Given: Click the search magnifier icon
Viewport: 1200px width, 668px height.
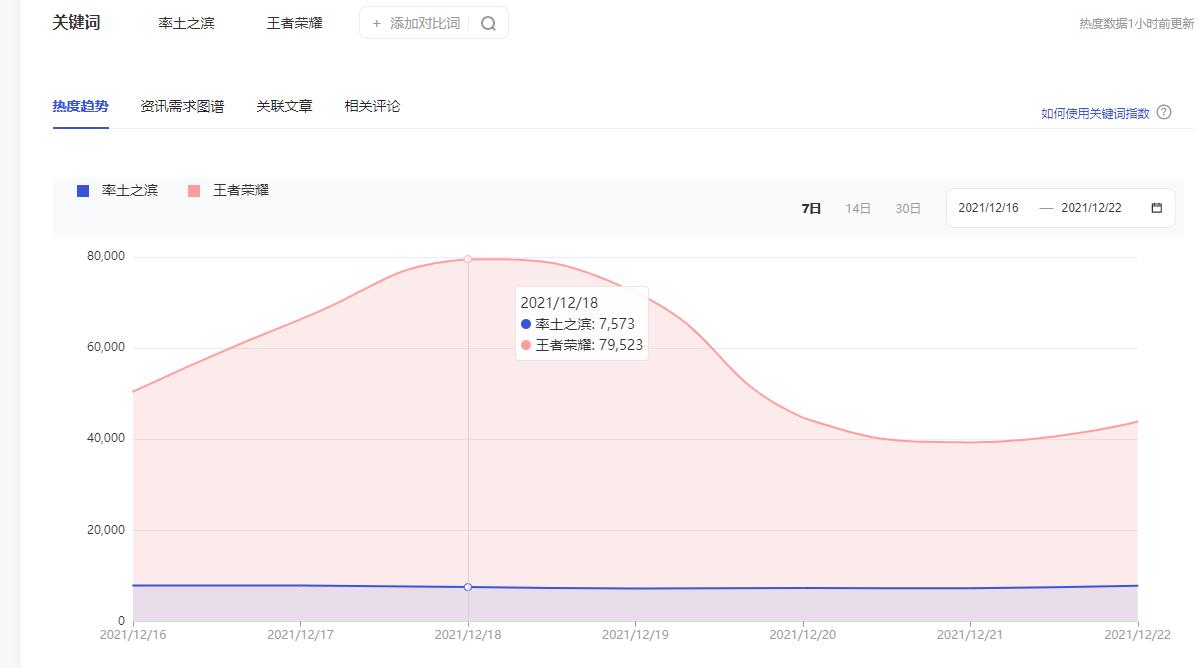Looking at the screenshot, I should click(x=486, y=21).
